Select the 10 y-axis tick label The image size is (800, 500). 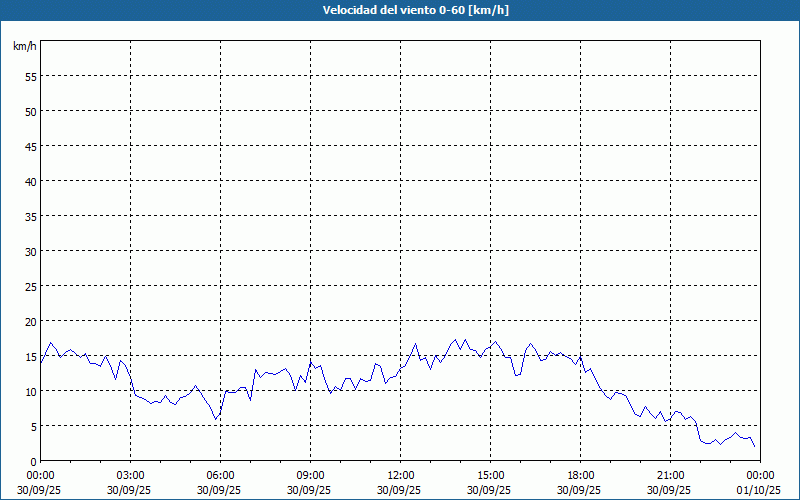30,391
